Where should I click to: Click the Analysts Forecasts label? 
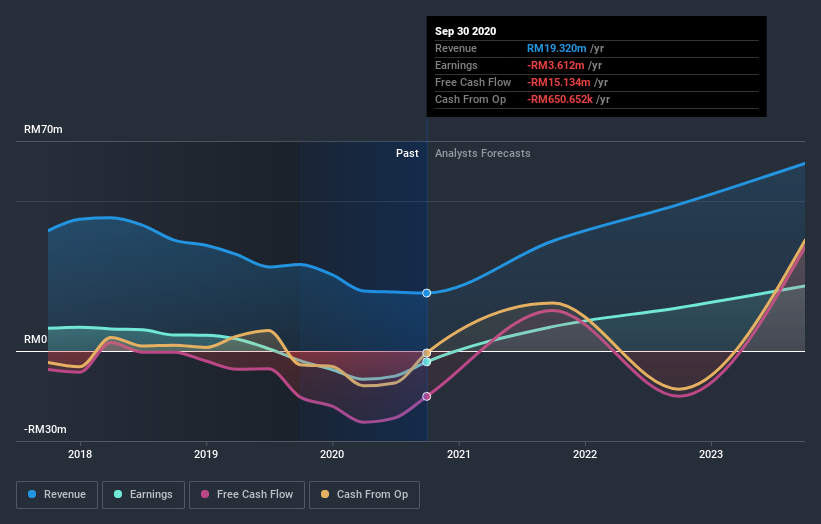tap(483, 153)
